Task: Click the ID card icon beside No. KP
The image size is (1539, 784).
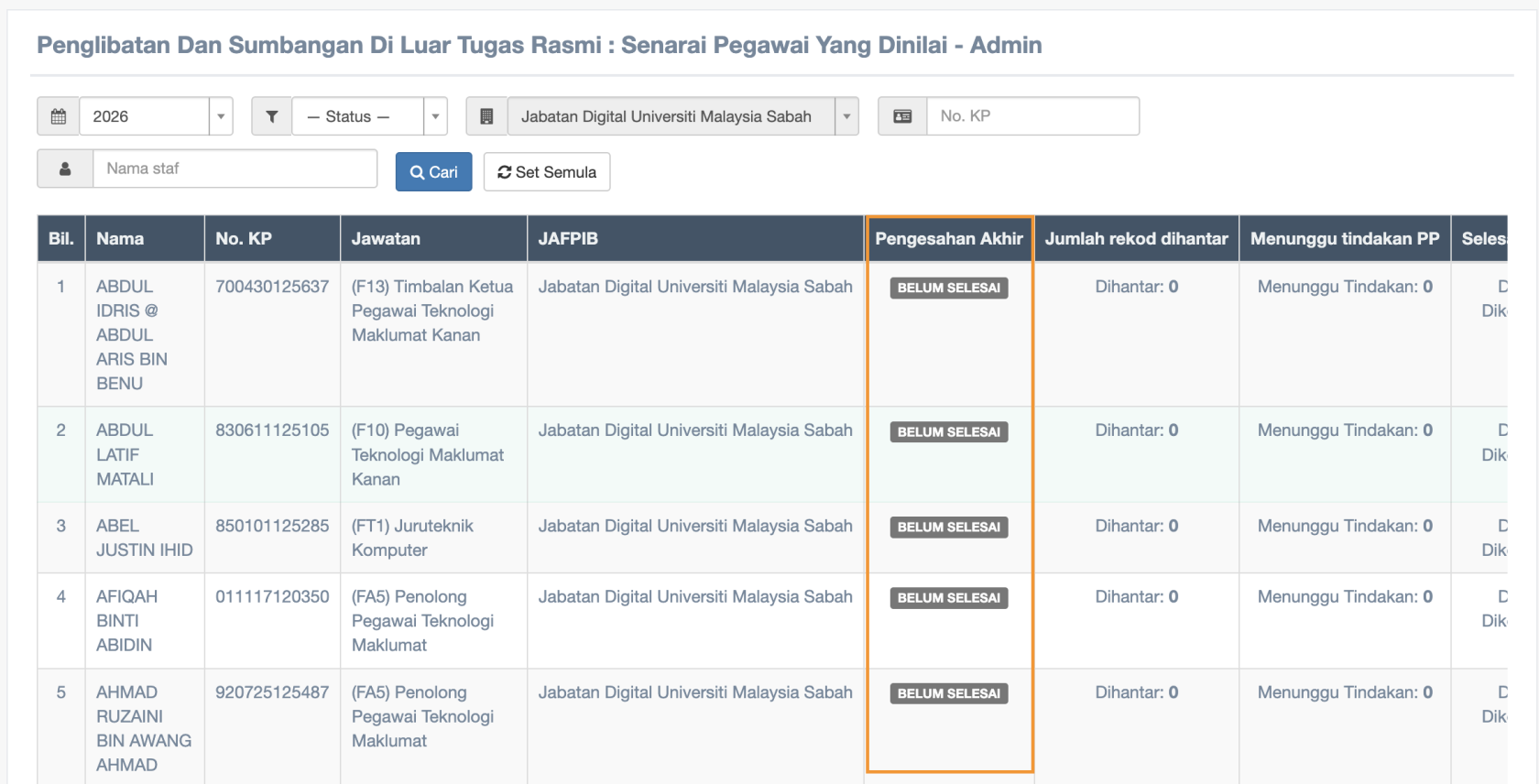Action: coord(902,116)
